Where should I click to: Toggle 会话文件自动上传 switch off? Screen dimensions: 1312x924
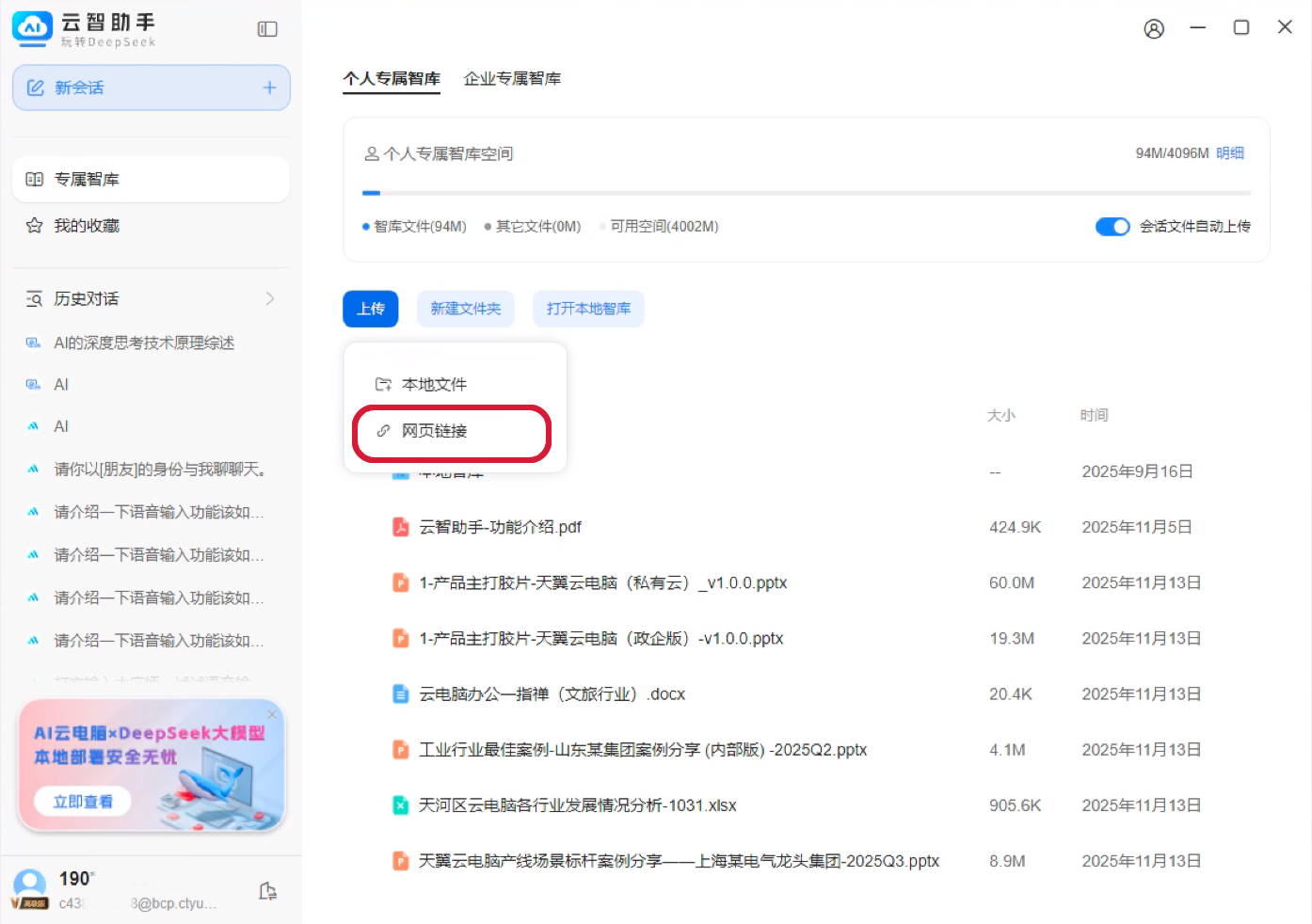coord(1112,227)
